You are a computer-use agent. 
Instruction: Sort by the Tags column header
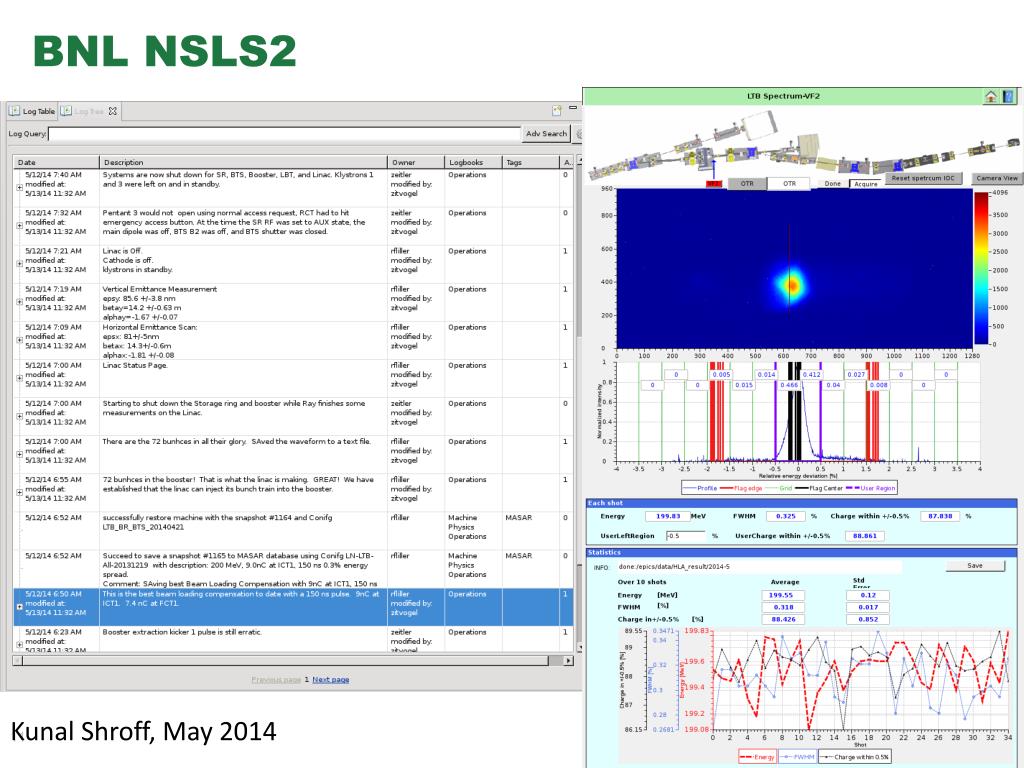[531, 162]
